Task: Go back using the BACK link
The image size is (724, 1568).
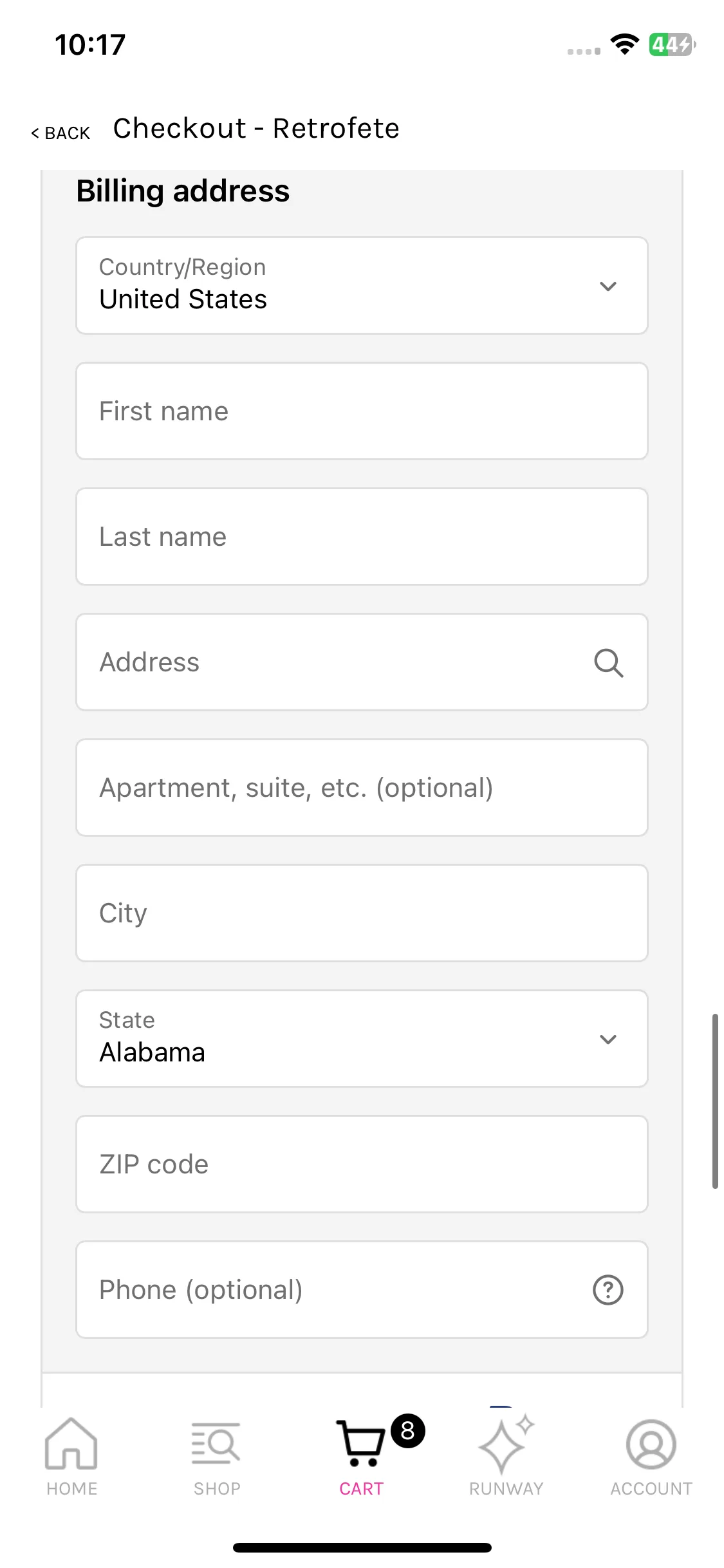Action: click(x=60, y=133)
